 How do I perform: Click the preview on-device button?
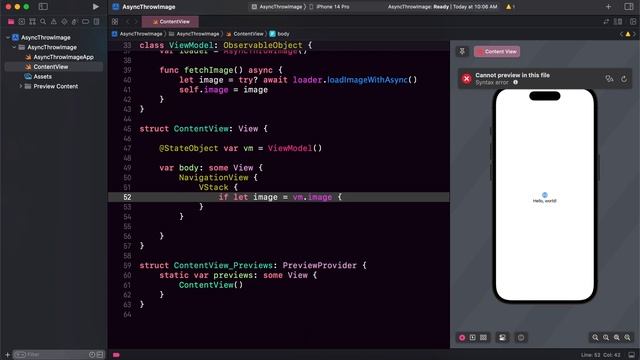coord(521,338)
